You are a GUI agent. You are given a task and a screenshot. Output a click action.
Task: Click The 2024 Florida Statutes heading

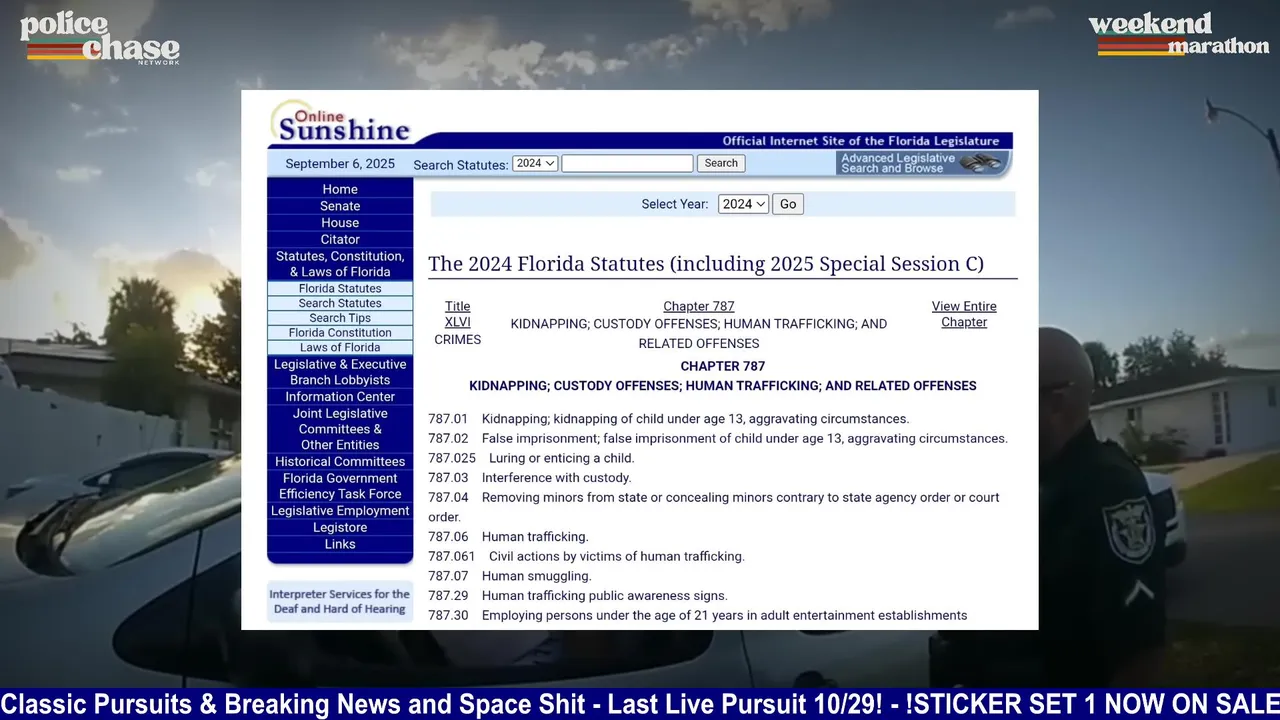[x=706, y=264]
